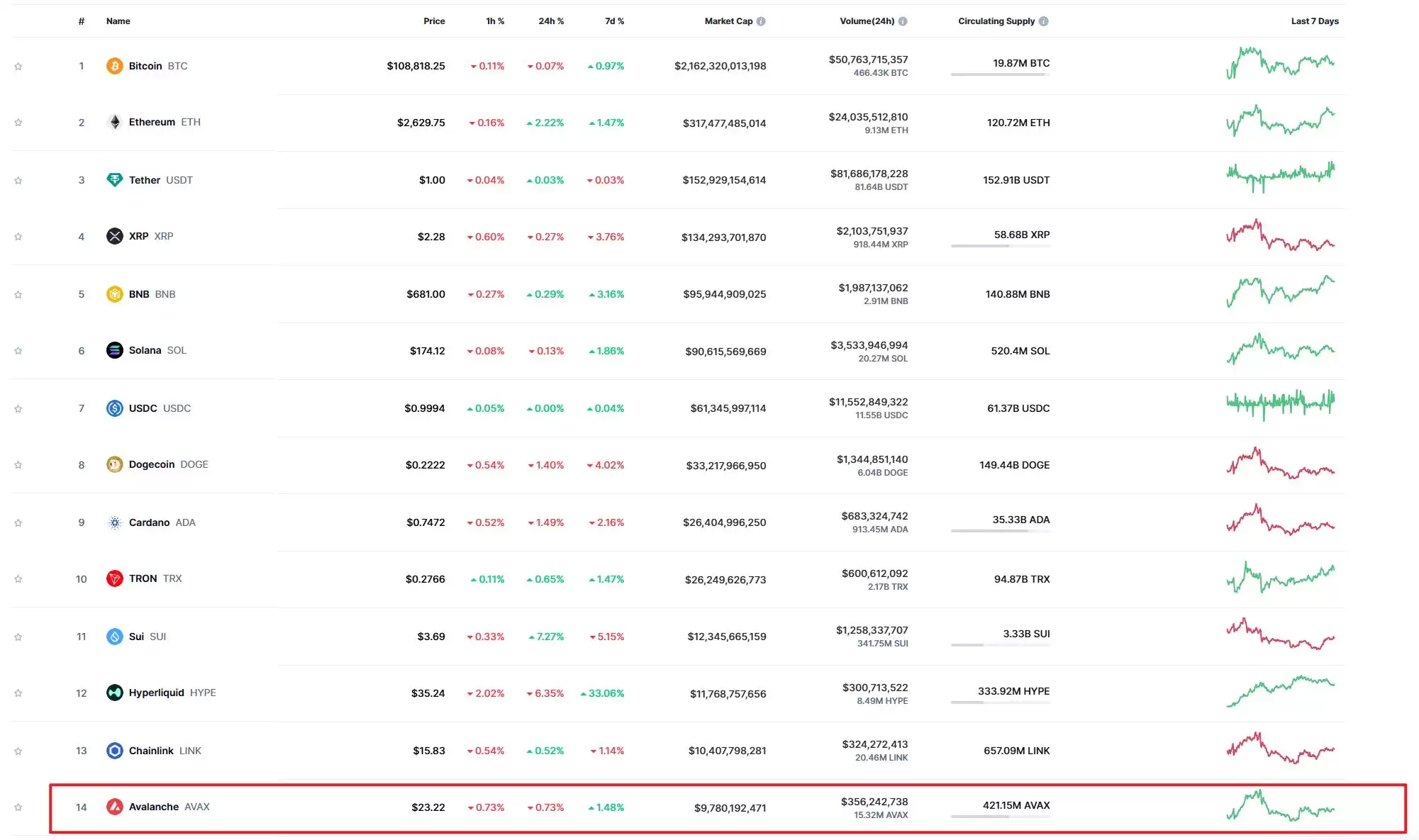The height and width of the screenshot is (840, 1419).
Task: Click the TRON red logo icon
Action: click(114, 578)
